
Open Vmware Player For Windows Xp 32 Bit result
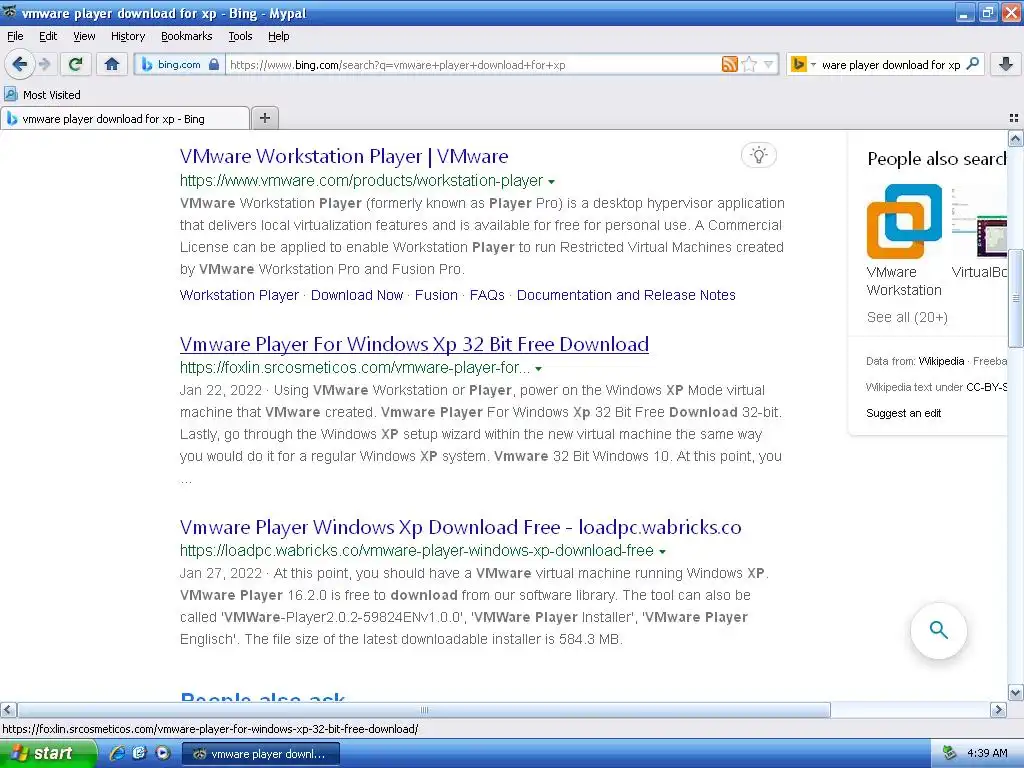(x=414, y=344)
